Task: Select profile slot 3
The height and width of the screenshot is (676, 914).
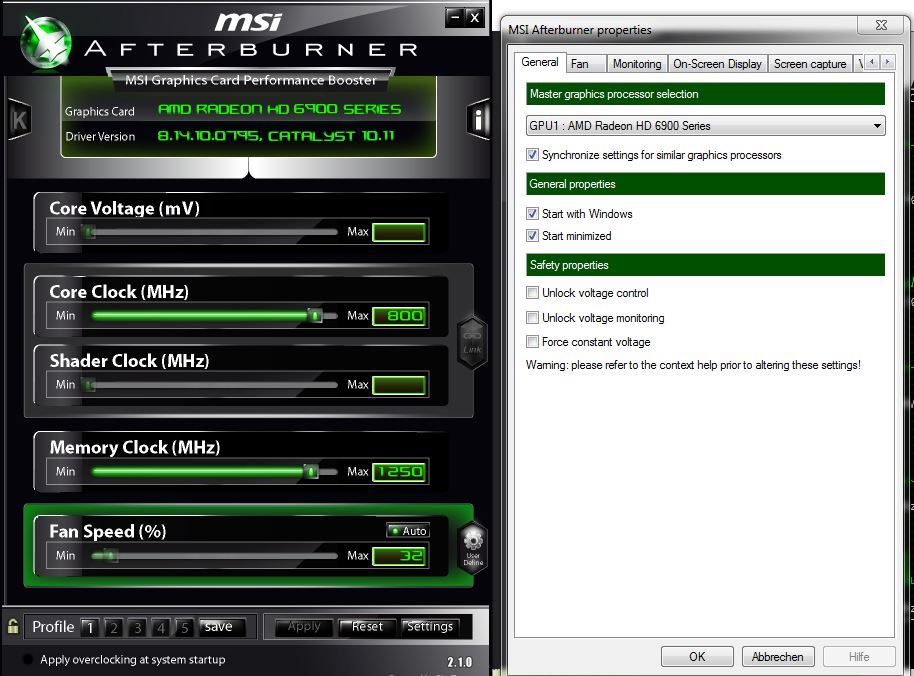Action: pyautogui.click(x=137, y=628)
